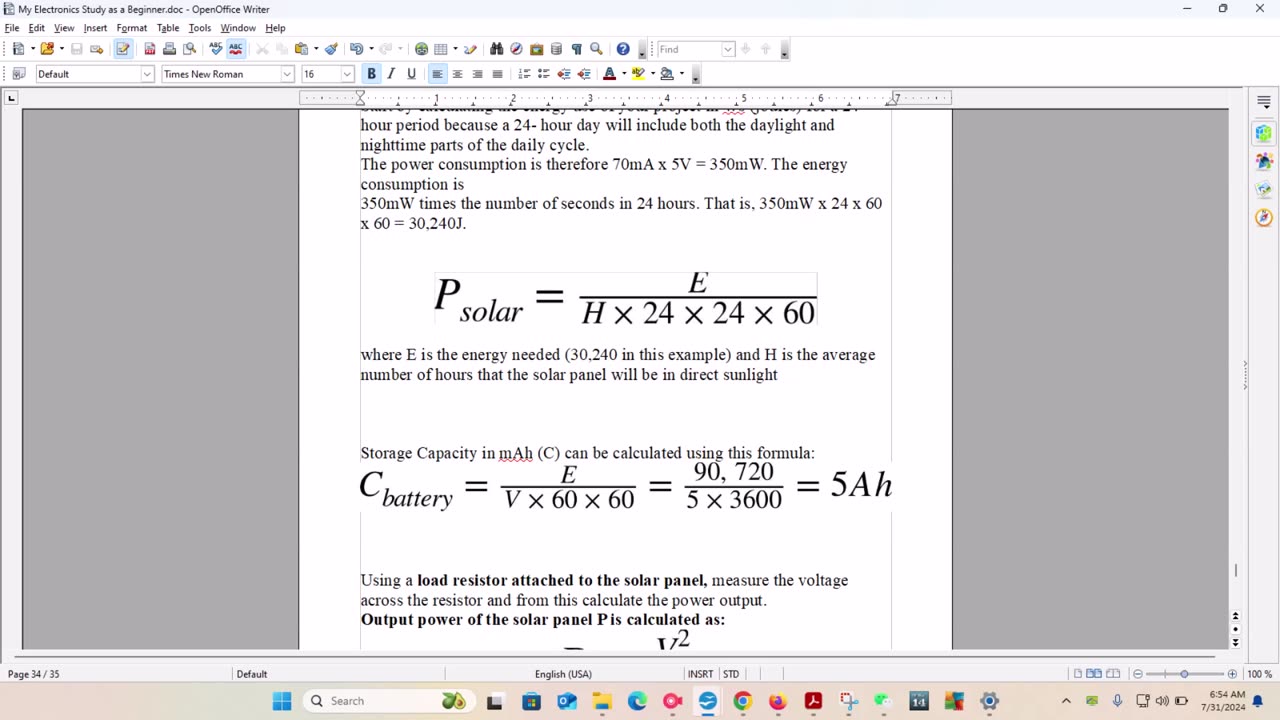Open Find & Replace binoculars icon
Screen dimensions: 1280x720
pyautogui.click(x=496, y=49)
